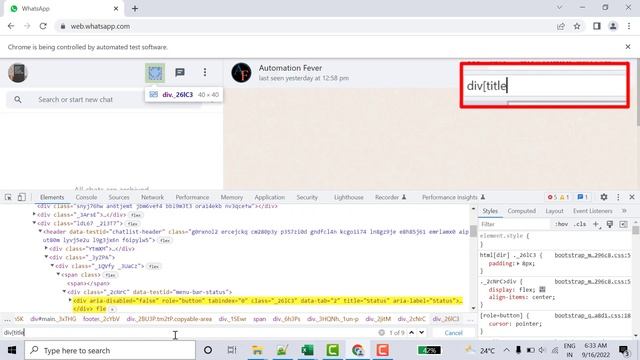Reload the web.whatsapp.com page
The image size is (640, 360).
click(43, 26)
